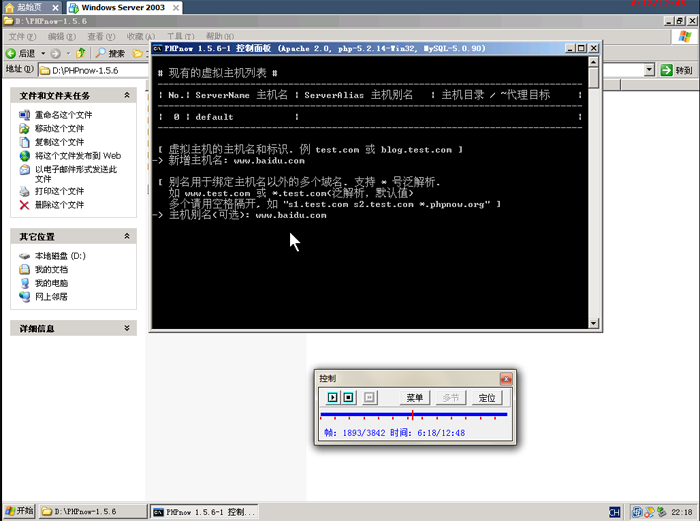Open the 编辑(E) menu

pyautogui.click(x=62, y=37)
